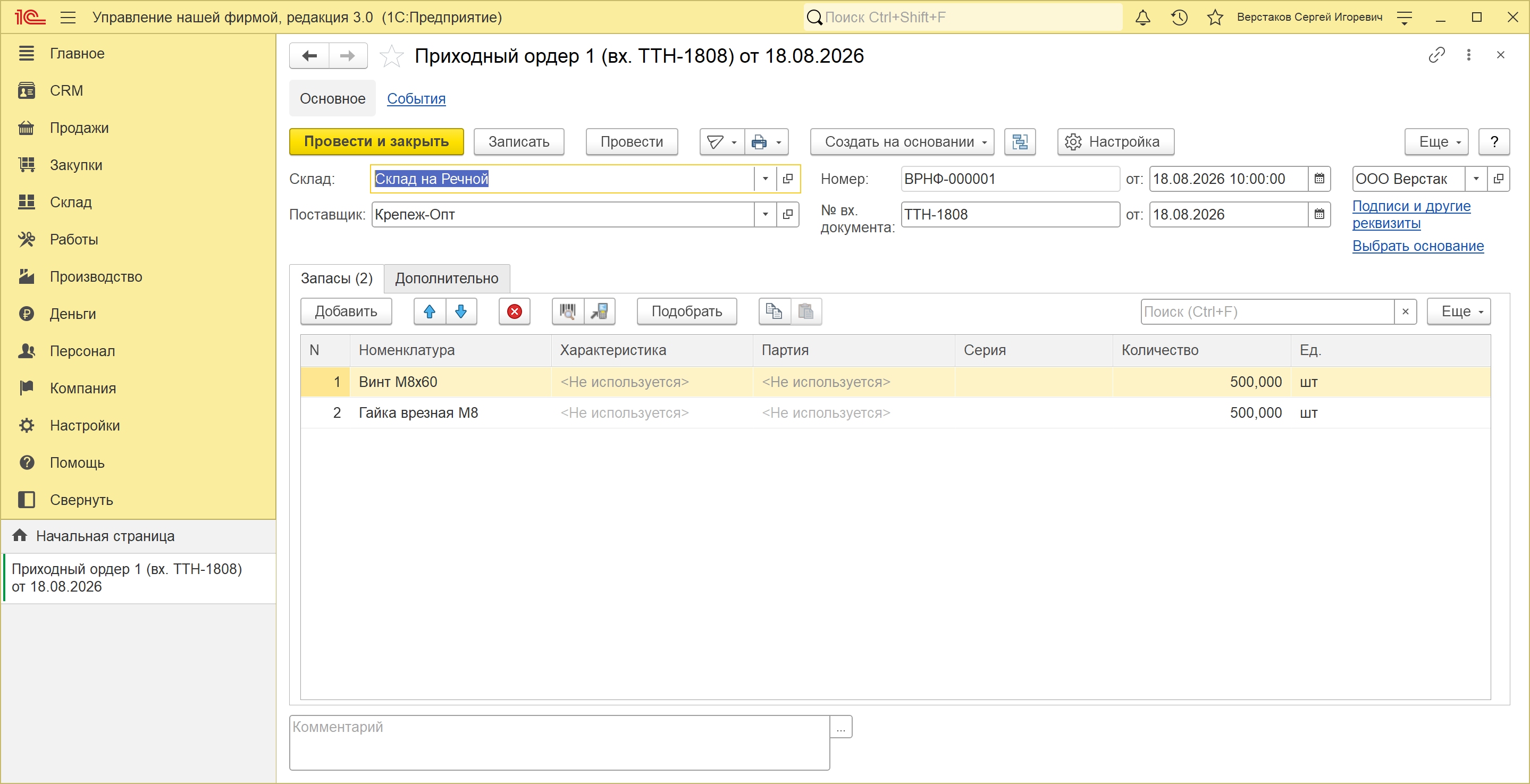Open top toolbar Еще menu
Image resolution: width=1530 pixels, height=784 pixels.
click(1435, 142)
